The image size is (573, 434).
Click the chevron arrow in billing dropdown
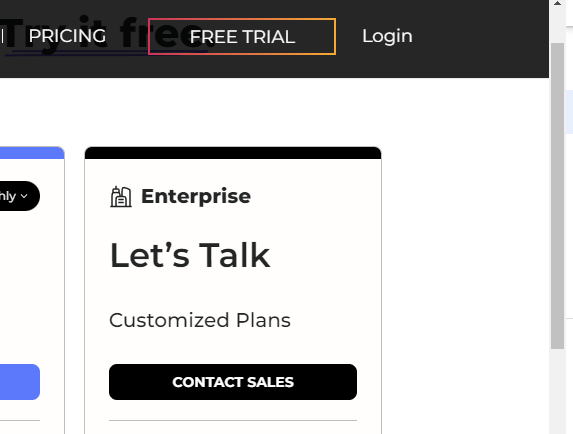point(24,196)
